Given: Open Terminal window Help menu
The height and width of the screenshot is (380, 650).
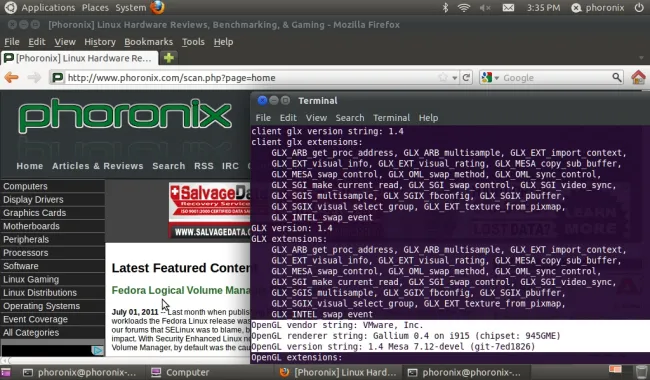Looking at the screenshot, I should point(428,118).
